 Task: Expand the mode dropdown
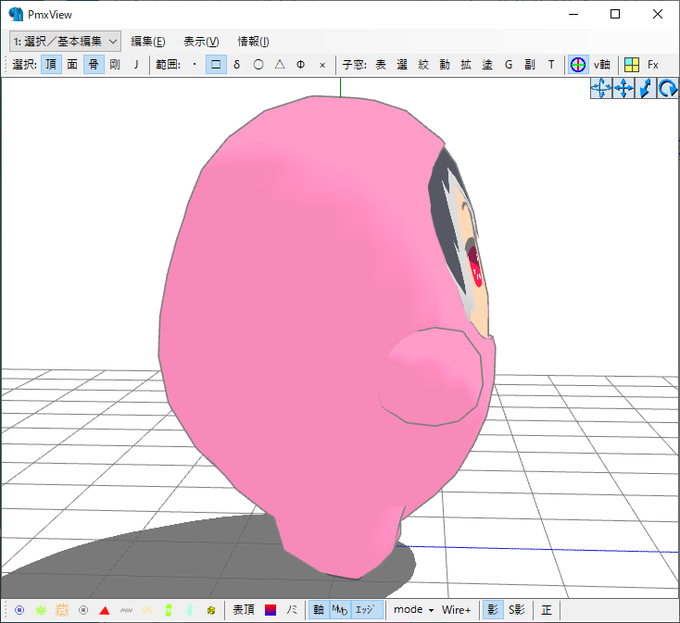[414, 610]
